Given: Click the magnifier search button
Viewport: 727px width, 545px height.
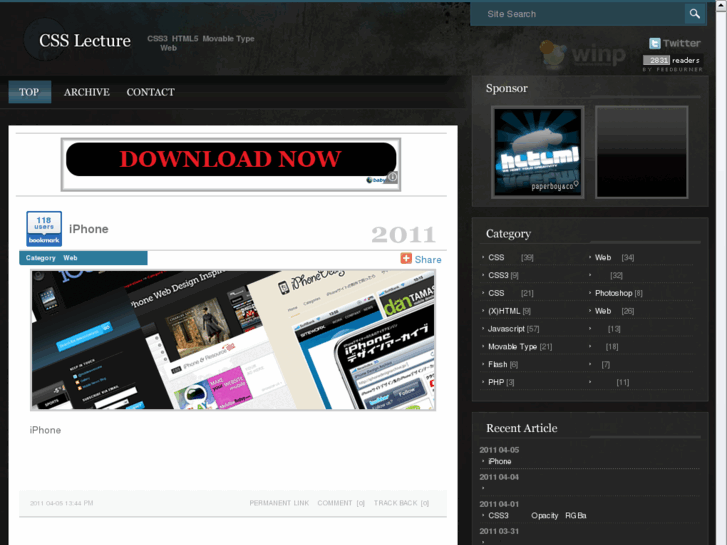Looking at the screenshot, I should coord(695,14).
